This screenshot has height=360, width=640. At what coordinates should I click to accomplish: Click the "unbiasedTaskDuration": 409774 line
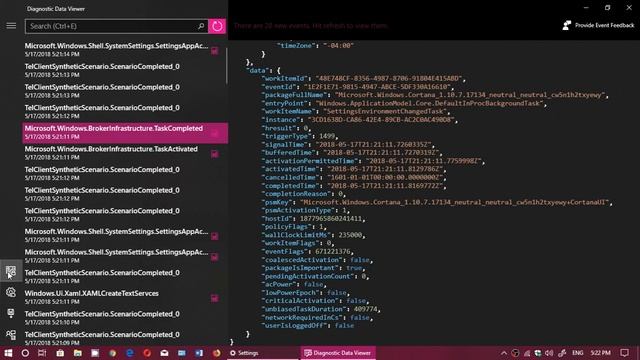(321, 309)
